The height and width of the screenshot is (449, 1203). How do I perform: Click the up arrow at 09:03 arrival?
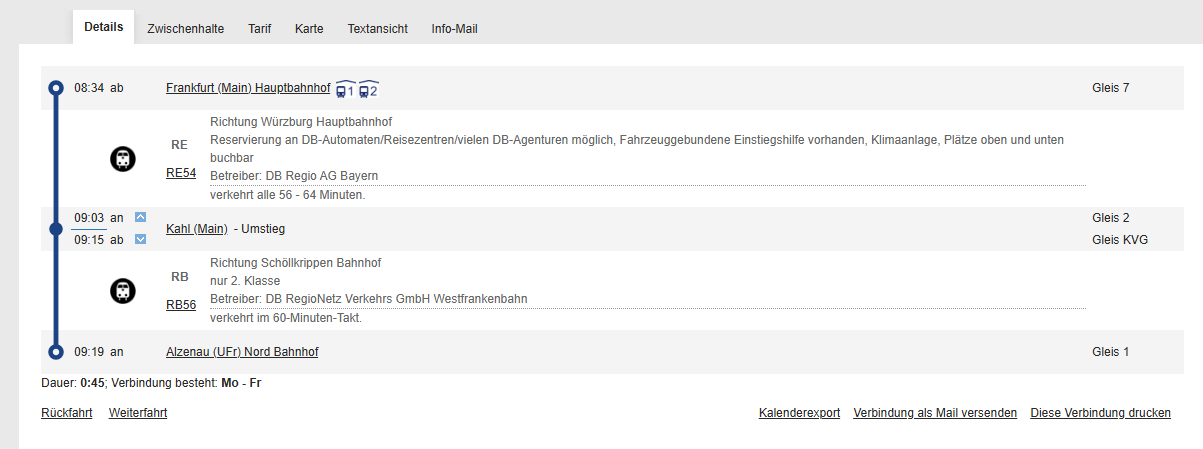(x=141, y=217)
